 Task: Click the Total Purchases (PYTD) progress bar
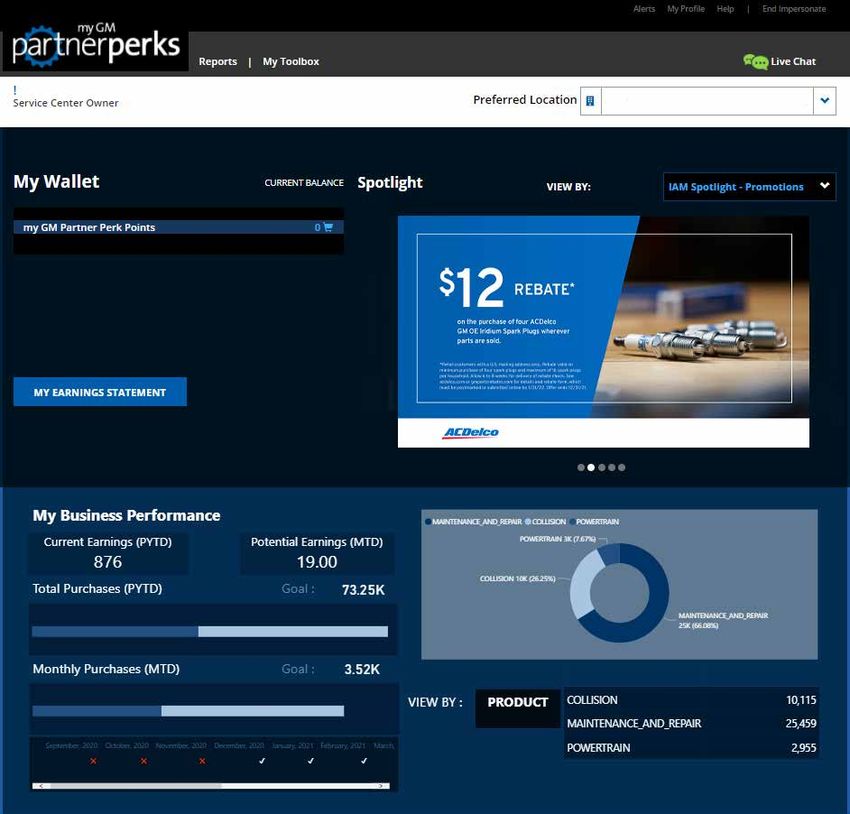click(x=210, y=632)
